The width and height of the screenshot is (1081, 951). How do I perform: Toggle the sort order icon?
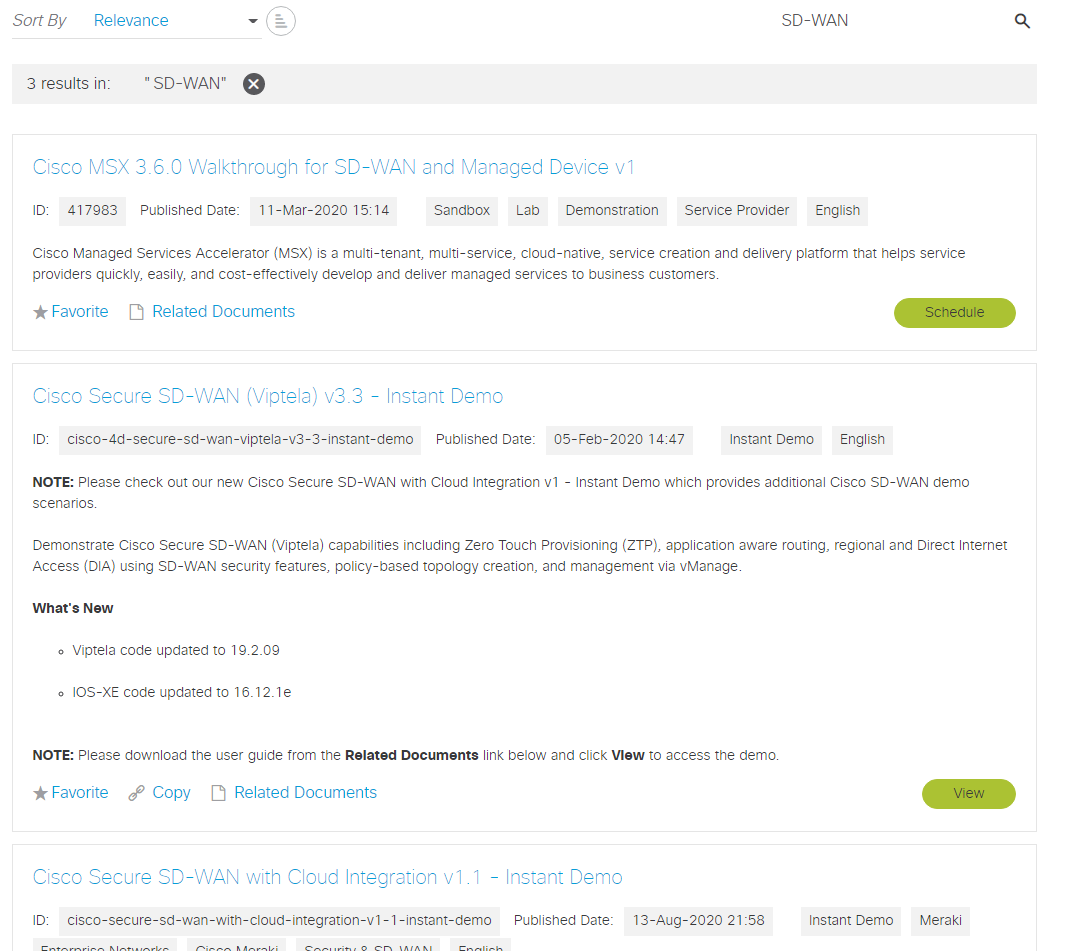tap(281, 21)
